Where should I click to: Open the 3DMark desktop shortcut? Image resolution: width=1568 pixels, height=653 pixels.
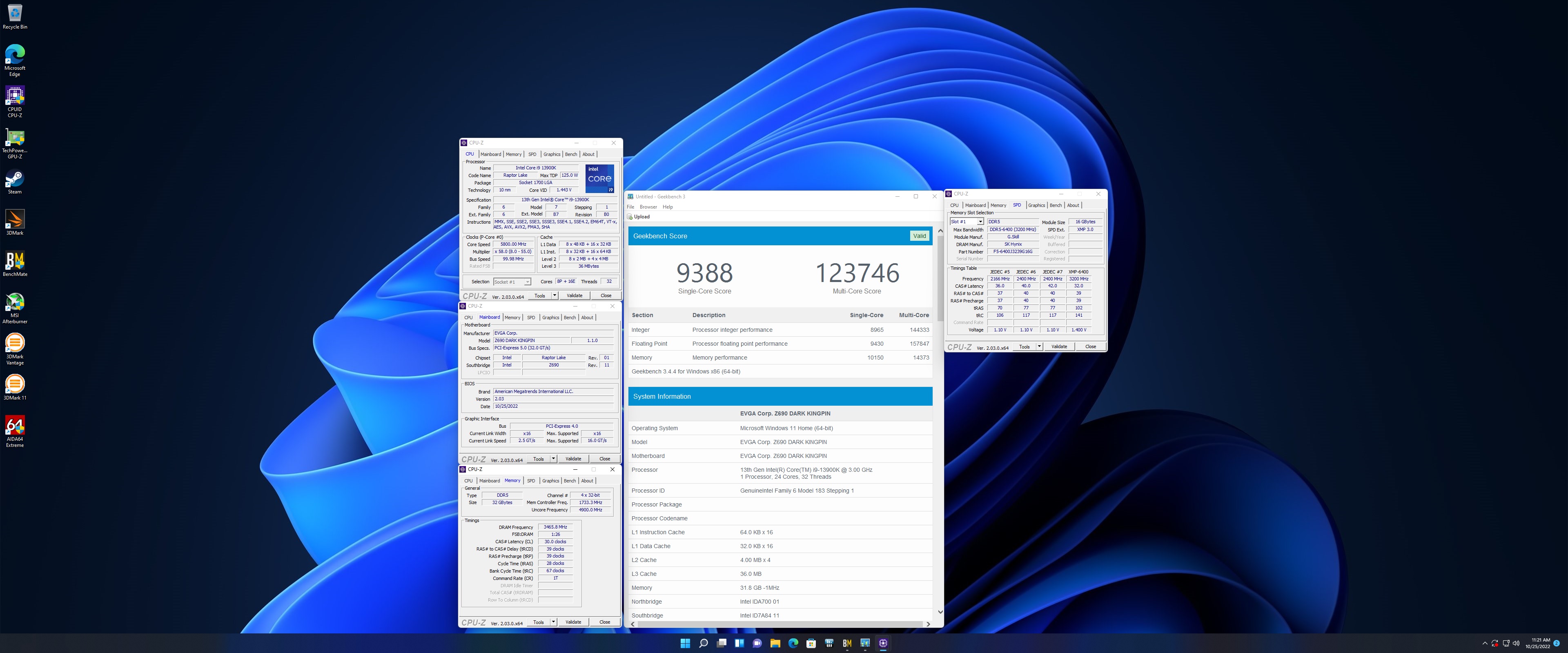(x=15, y=223)
